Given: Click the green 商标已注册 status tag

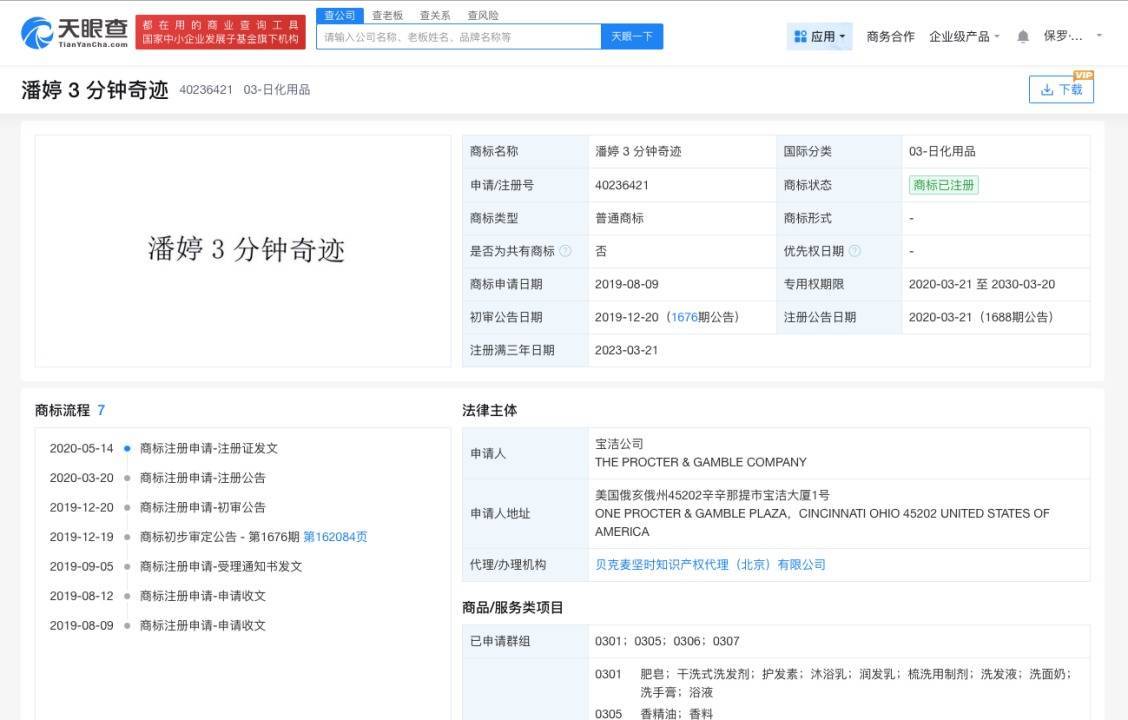Looking at the screenshot, I should 943,184.
